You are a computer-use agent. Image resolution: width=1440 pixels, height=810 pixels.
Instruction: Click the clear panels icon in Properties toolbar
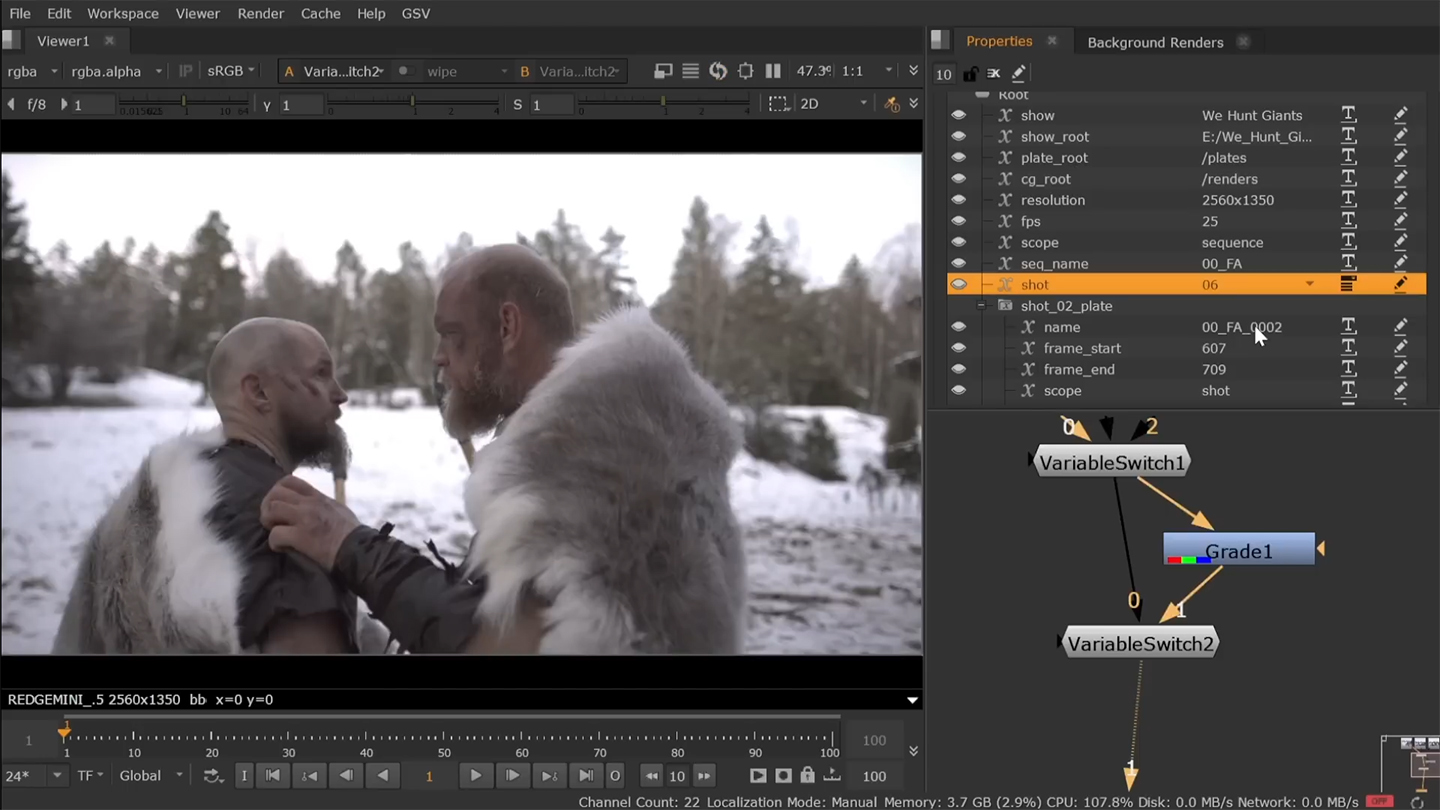click(994, 73)
